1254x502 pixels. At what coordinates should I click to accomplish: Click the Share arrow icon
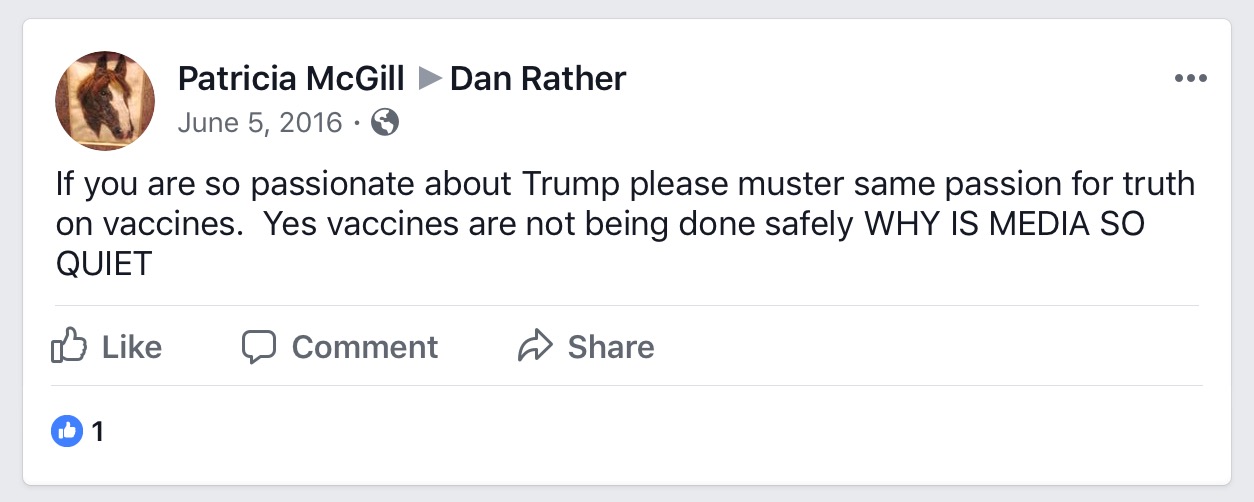(x=535, y=346)
